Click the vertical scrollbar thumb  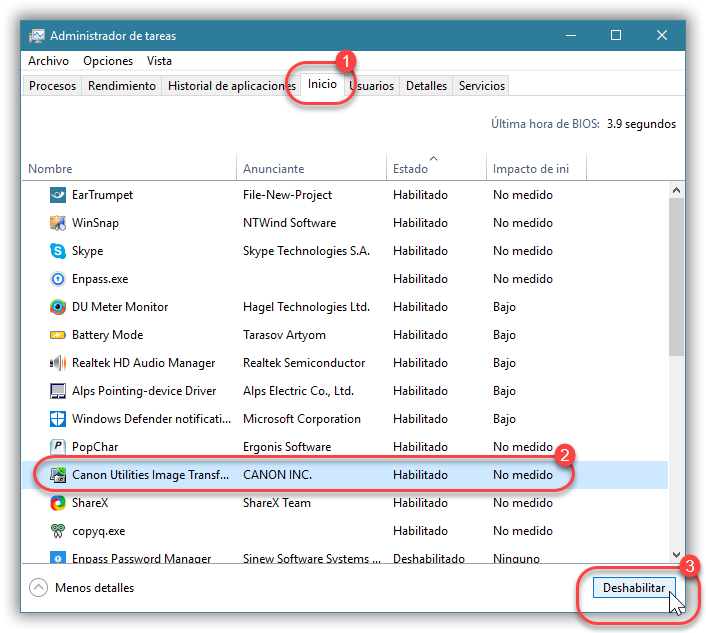tap(676, 276)
